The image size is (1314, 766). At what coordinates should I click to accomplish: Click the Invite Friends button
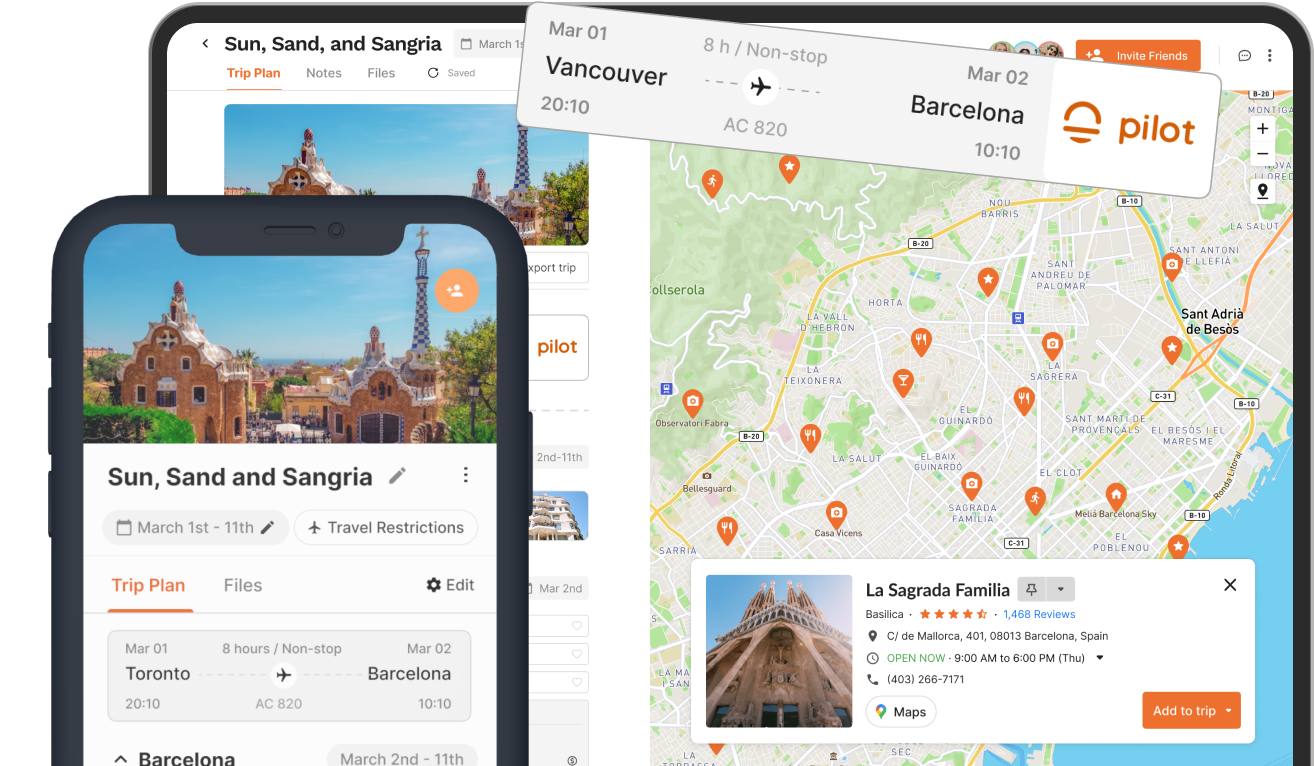click(x=1138, y=56)
